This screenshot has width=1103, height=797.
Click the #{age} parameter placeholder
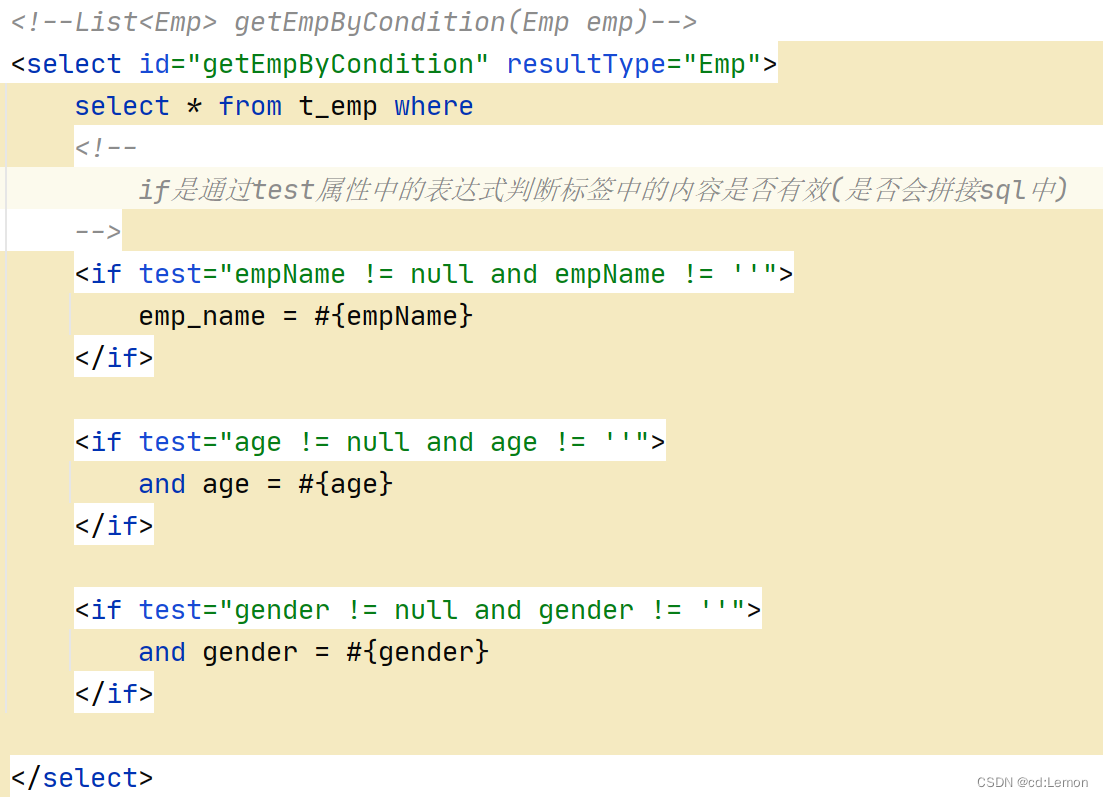[x=344, y=483]
